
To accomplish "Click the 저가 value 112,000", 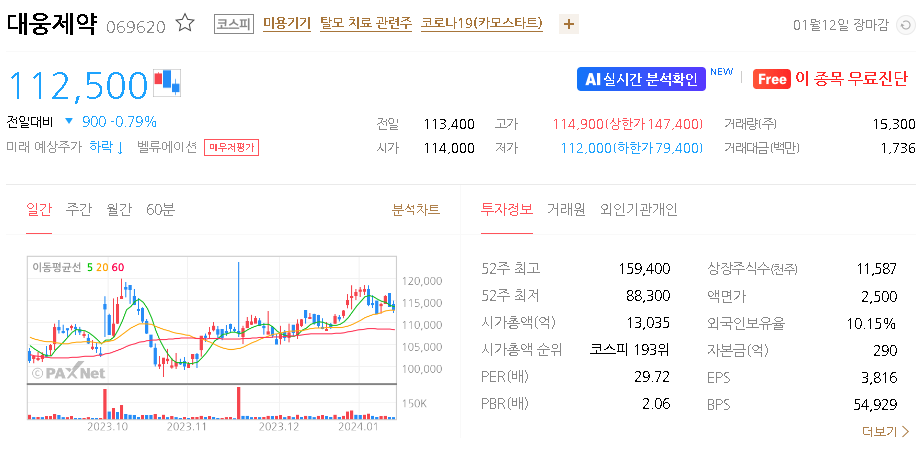I will [x=586, y=148].
